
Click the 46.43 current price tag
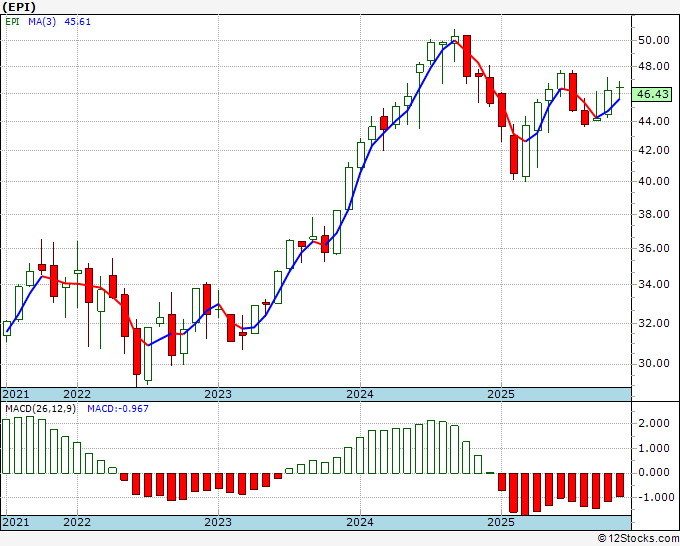654,94
